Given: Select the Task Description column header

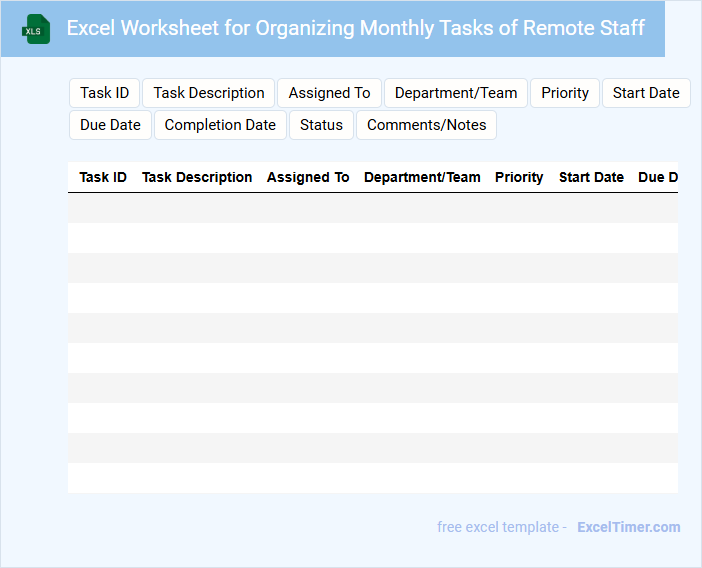Looking at the screenshot, I should point(197,177).
